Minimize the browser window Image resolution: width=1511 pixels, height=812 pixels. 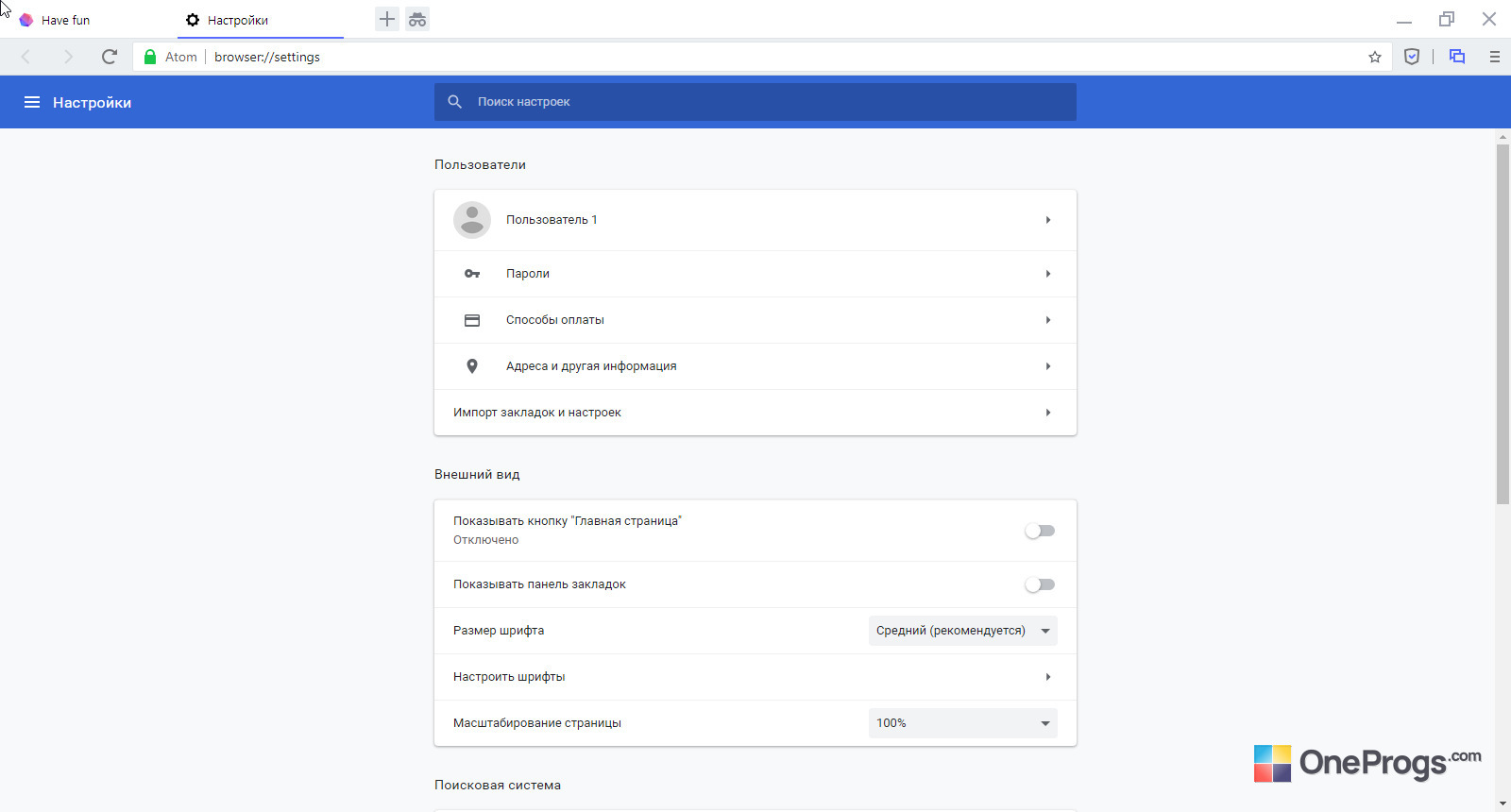tap(1404, 20)
